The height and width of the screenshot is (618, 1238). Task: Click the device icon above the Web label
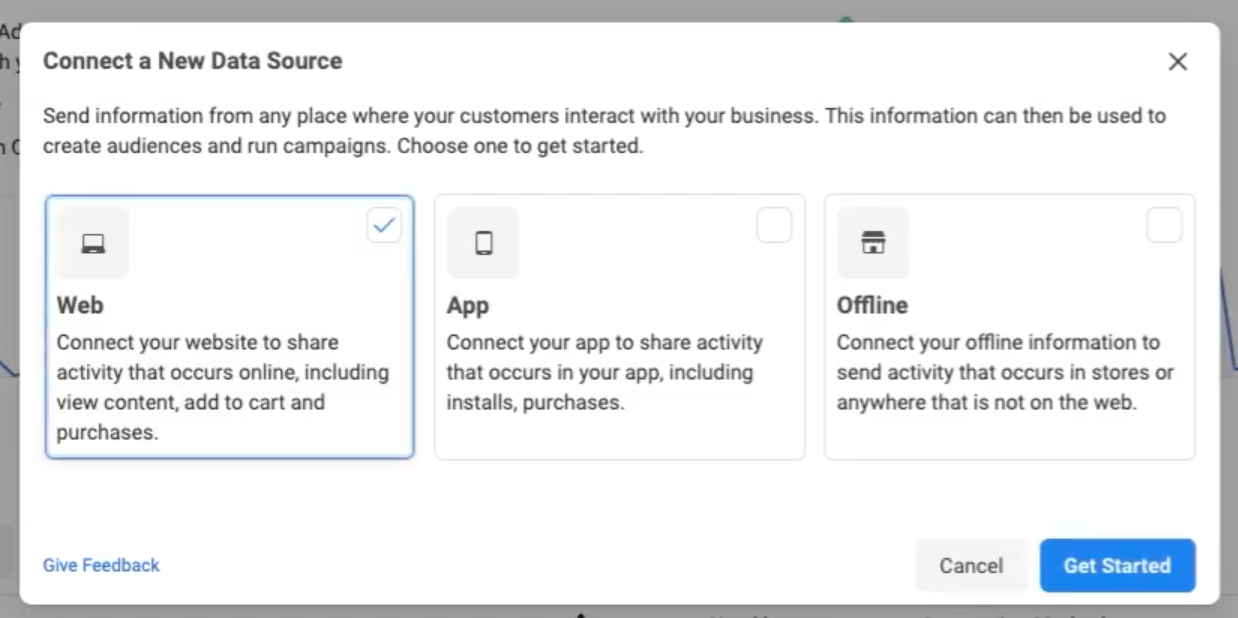pyautogui.click(x=92, y=242)
